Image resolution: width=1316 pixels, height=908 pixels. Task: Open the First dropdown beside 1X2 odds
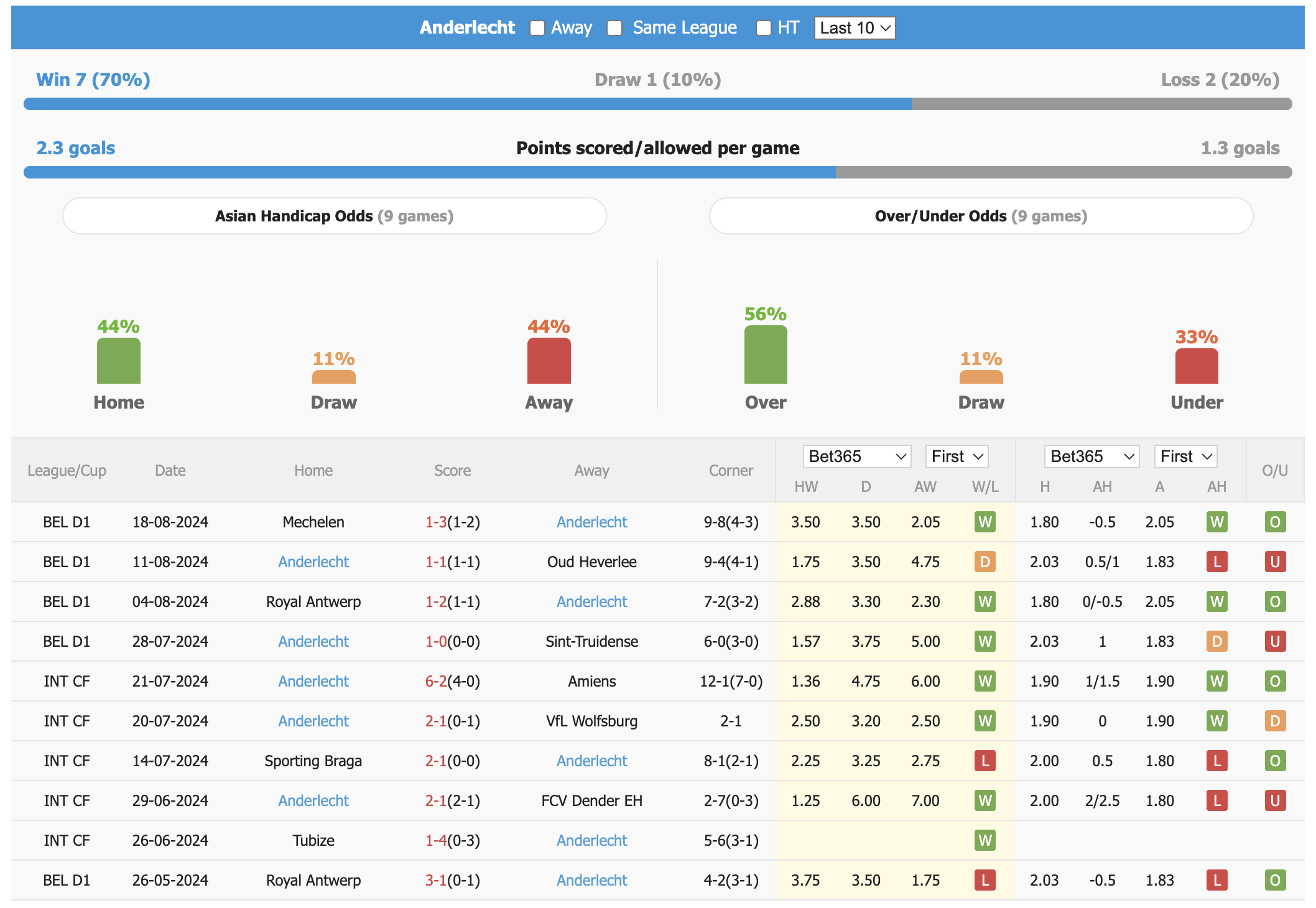pos(957,456)
